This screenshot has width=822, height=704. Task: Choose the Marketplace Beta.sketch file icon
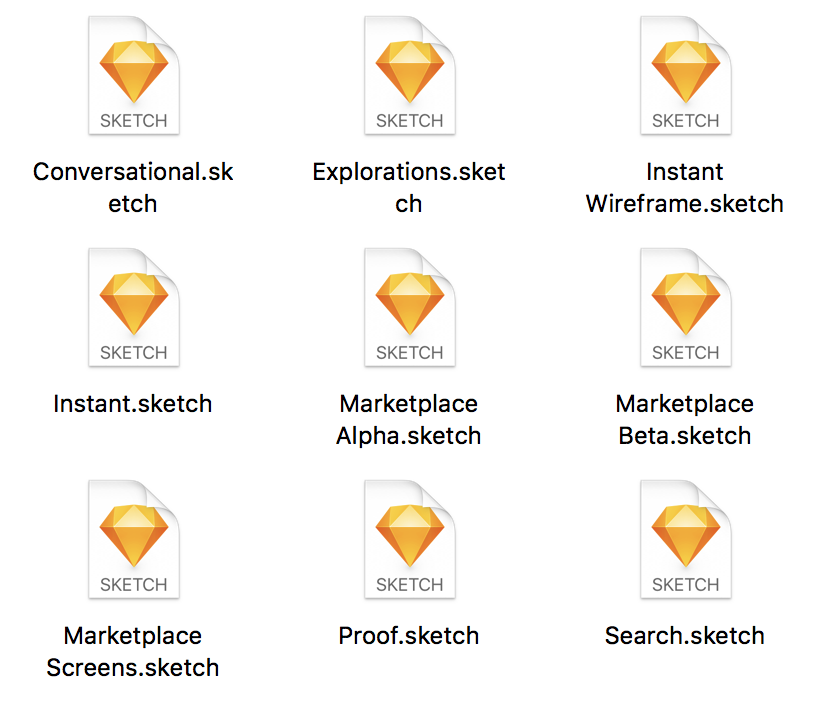685,308
